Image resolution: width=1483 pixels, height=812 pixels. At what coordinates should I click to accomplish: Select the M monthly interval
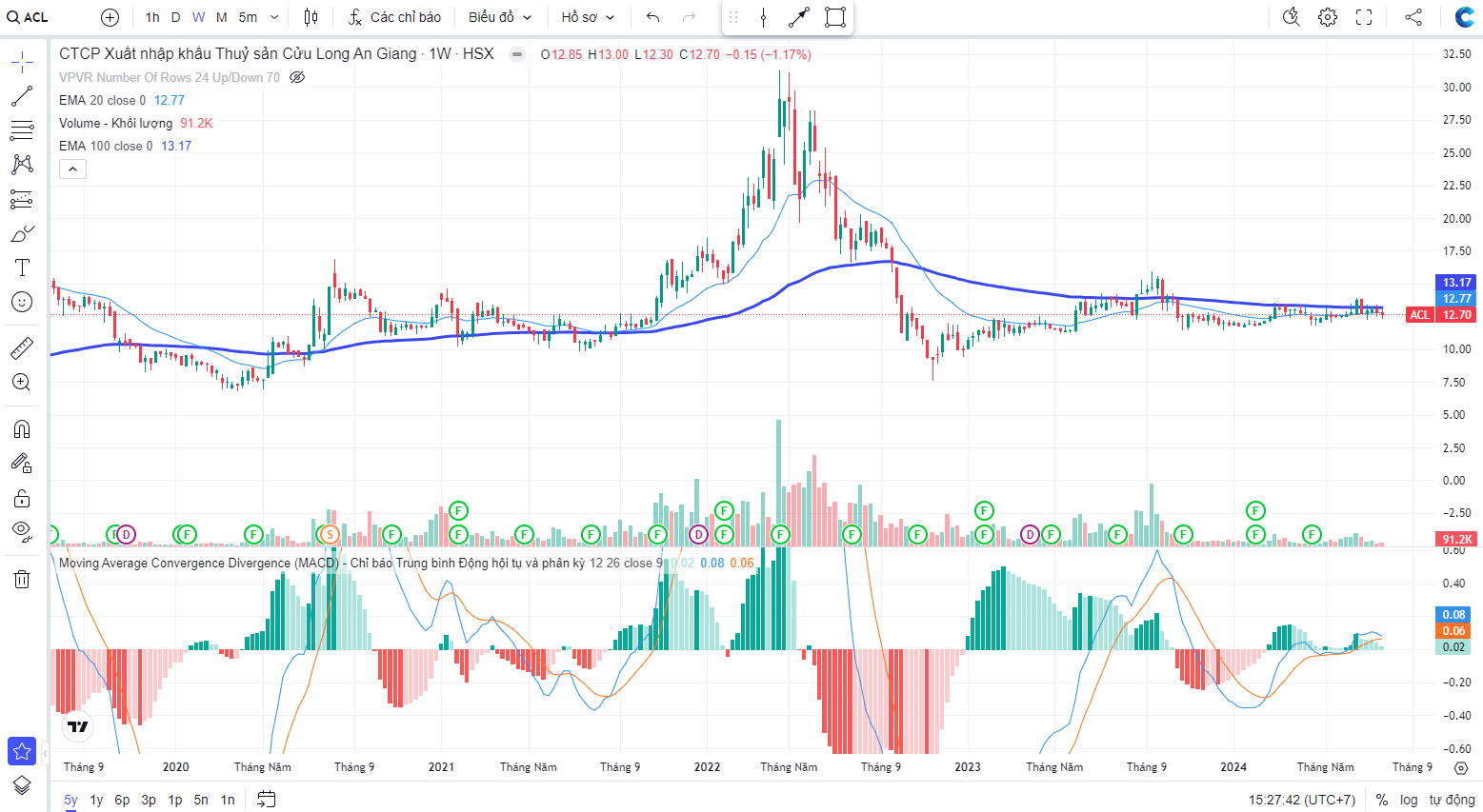tap(221, 17)
